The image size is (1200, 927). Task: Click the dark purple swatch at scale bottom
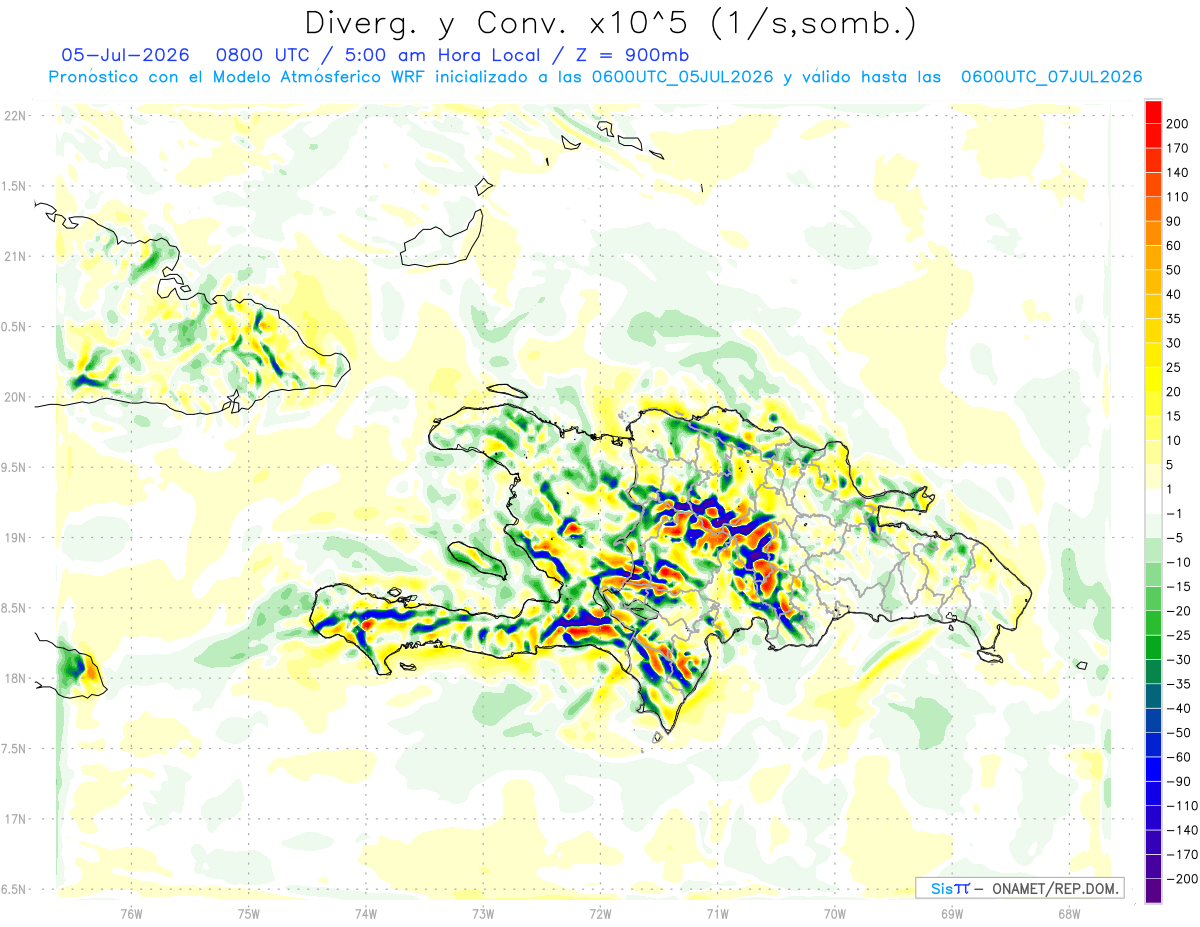coord(1153,891)
